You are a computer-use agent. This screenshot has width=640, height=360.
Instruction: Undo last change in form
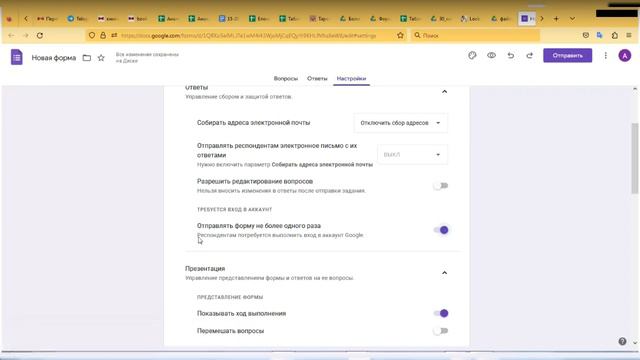[x=511, y=56]
